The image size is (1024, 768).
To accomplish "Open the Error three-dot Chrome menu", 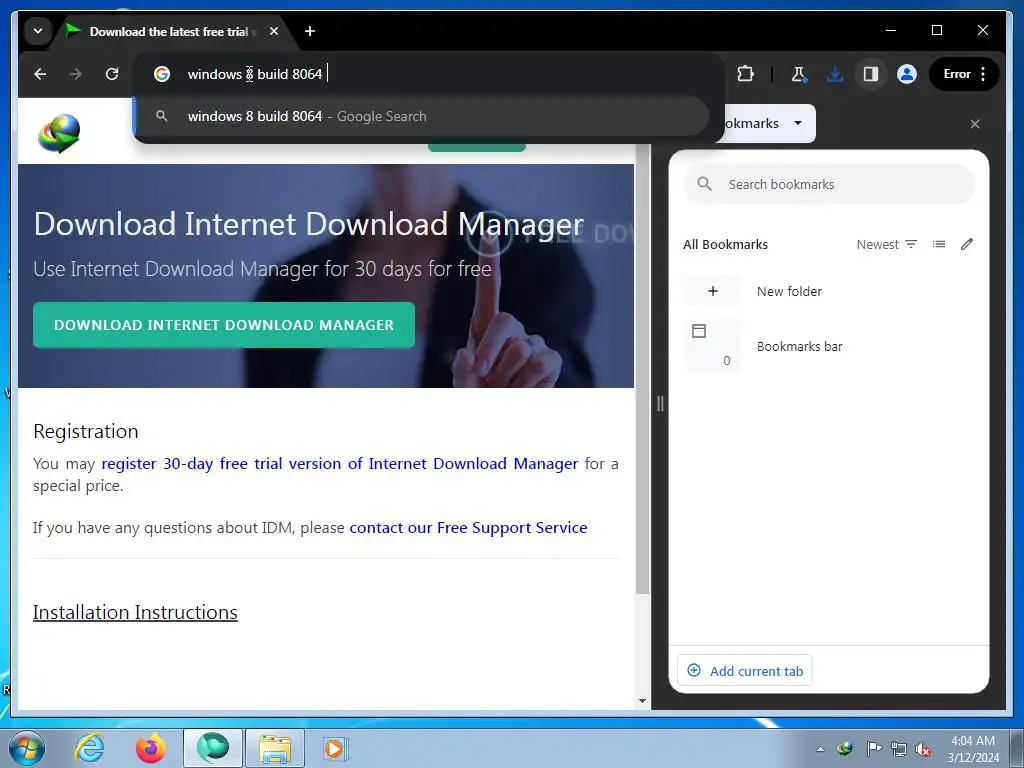I will coord(964,74).
